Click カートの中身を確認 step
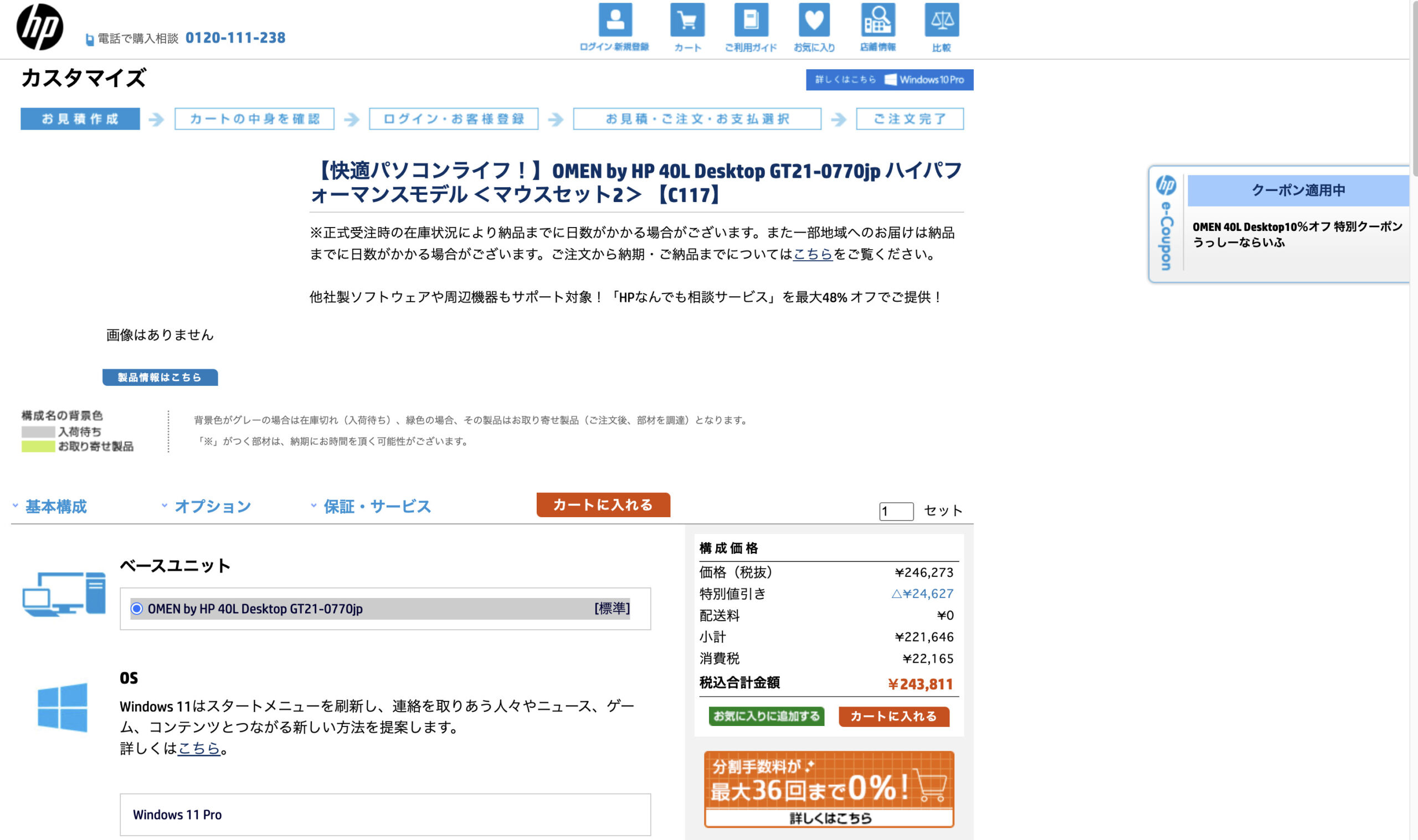The width and height of the screenshot is (1418, 840). [x=254, y=119]
